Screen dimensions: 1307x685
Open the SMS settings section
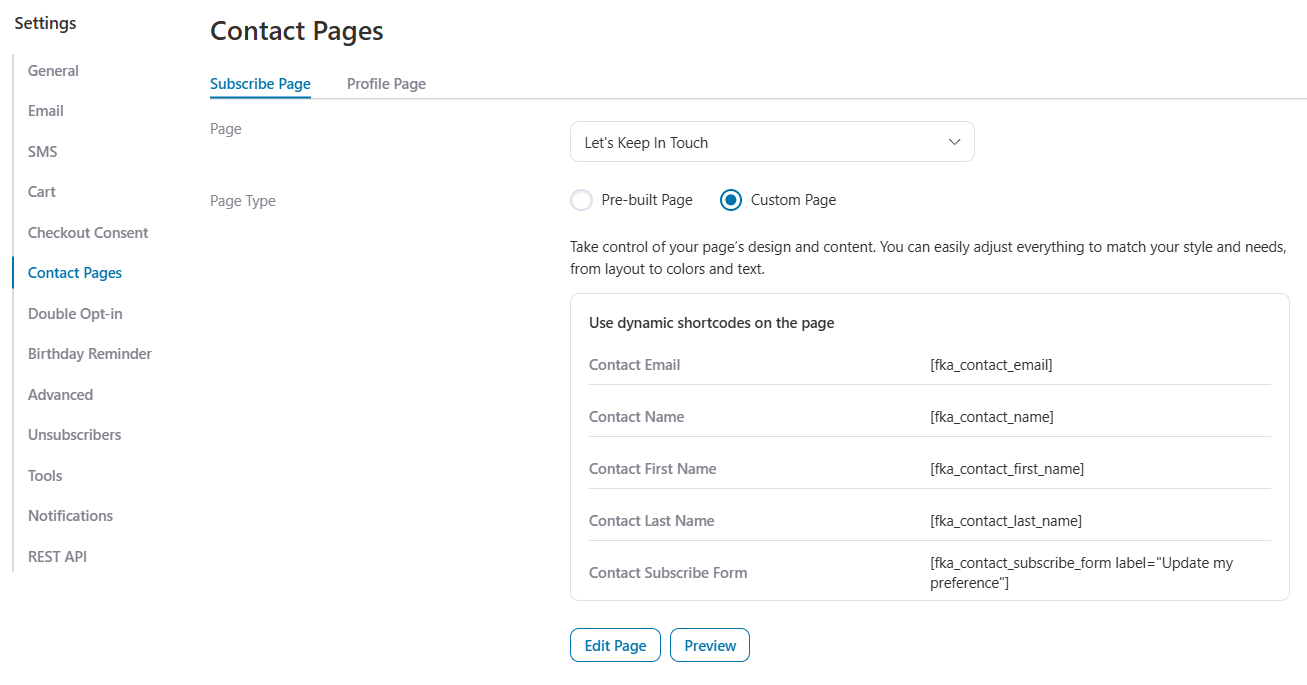pyautogui.click(x=42, y=151)
